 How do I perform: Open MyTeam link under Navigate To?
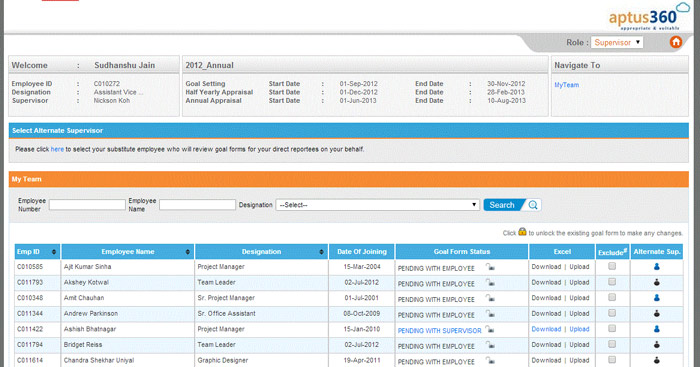tap(567, 85)
